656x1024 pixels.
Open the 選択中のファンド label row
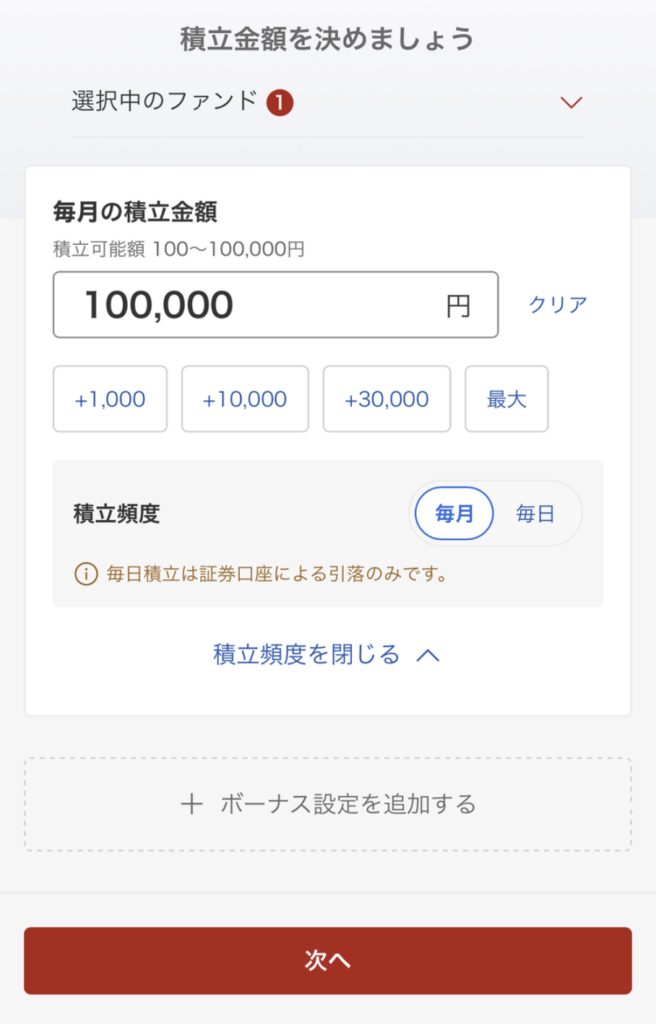pos(328,103)
